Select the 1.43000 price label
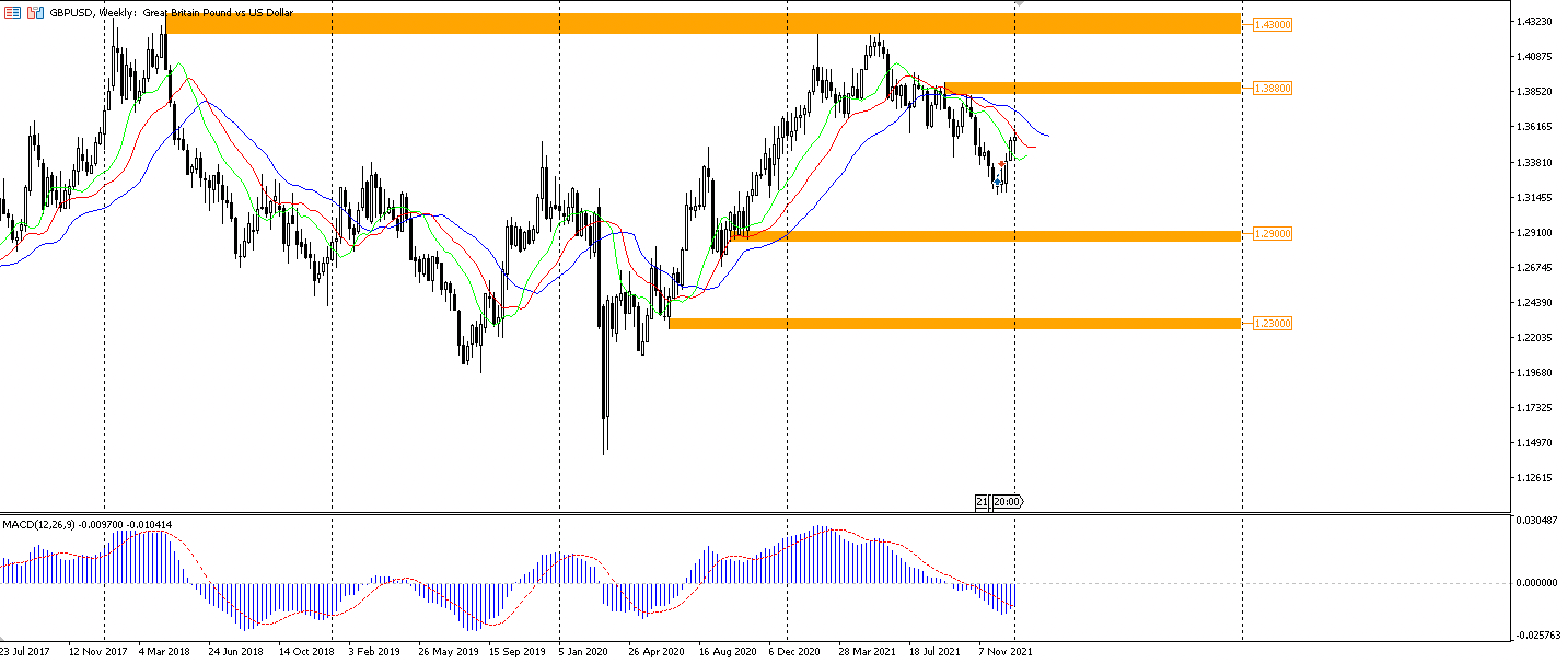The image size is (1568, 664). pyautogui.click(x=1272, y=25)
